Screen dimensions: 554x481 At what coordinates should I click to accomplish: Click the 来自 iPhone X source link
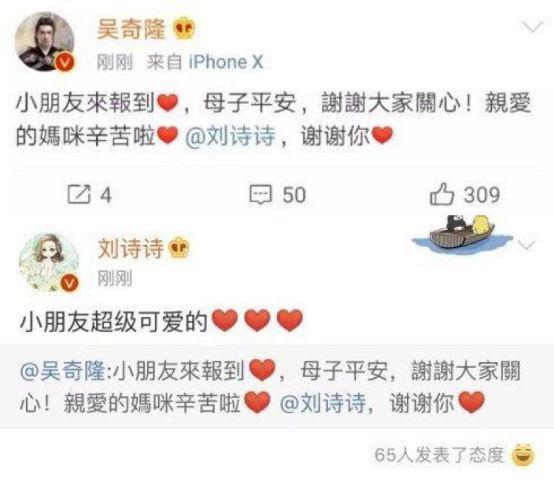pos(205,62)
